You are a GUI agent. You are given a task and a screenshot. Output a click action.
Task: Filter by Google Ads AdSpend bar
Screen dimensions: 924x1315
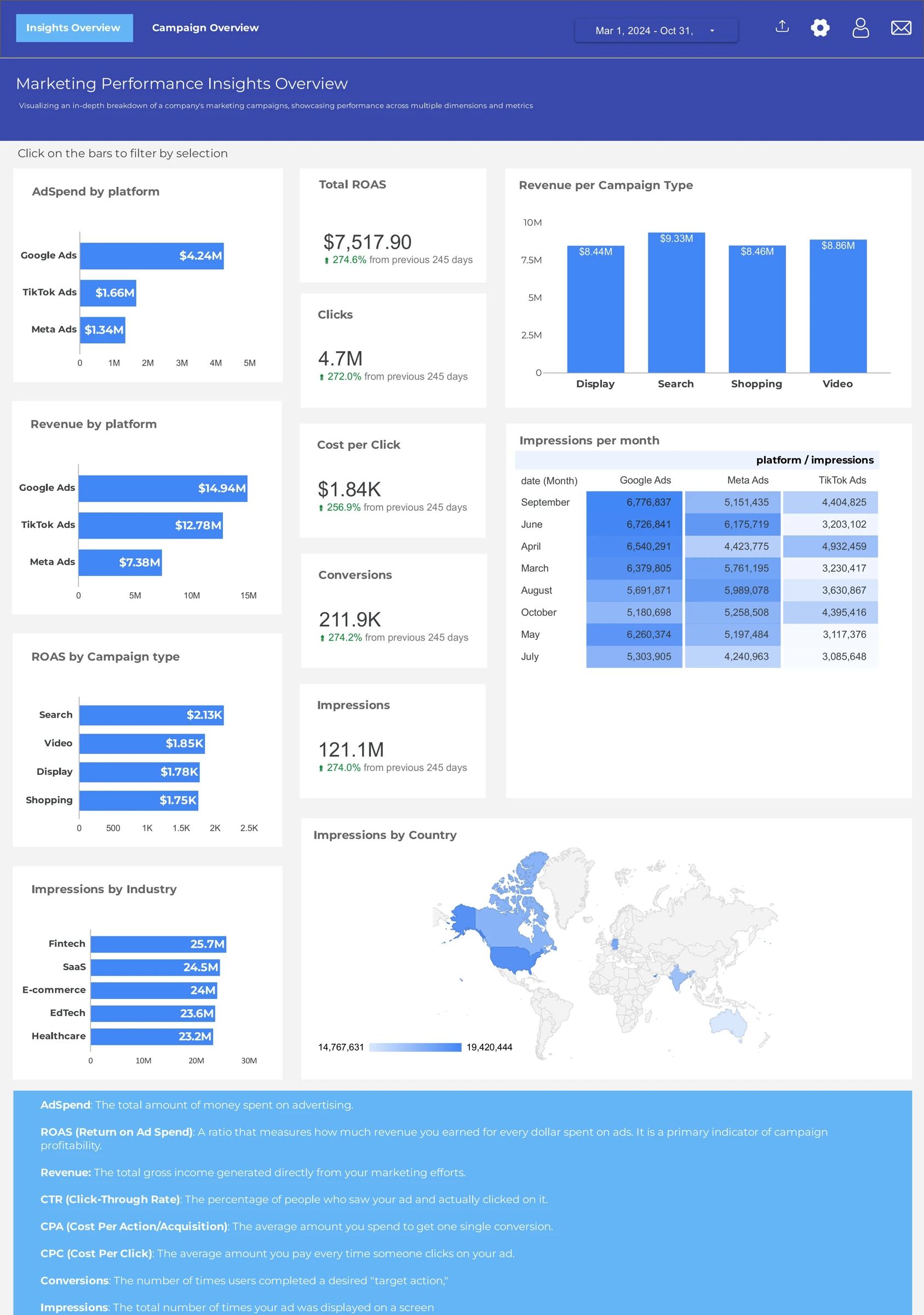152,256
